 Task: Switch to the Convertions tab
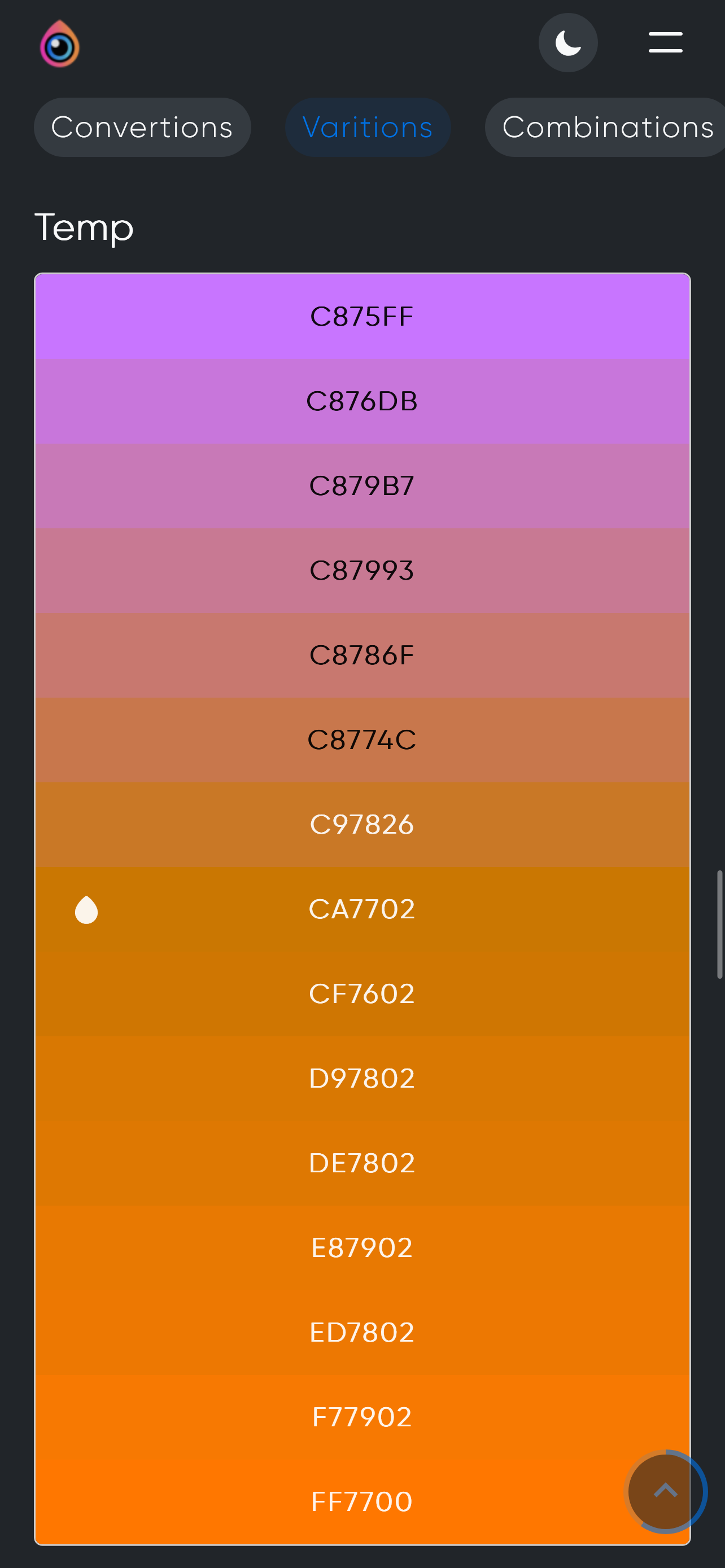142,127
